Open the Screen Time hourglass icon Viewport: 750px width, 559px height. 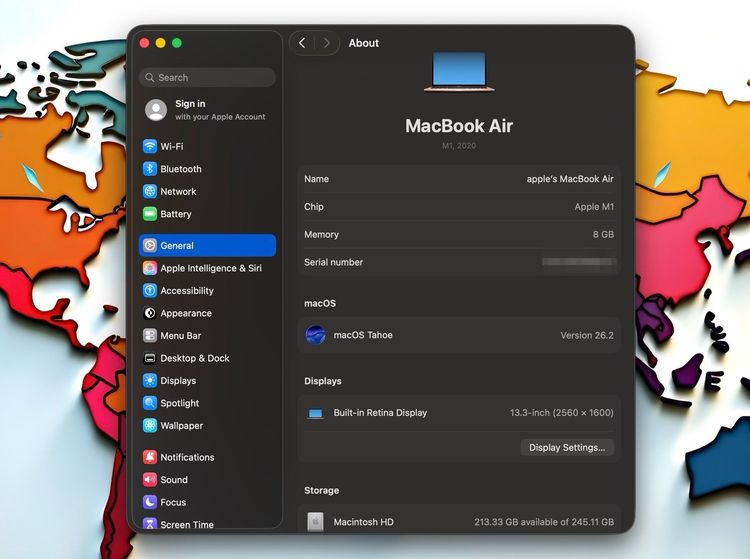click(x=150, y=524)
